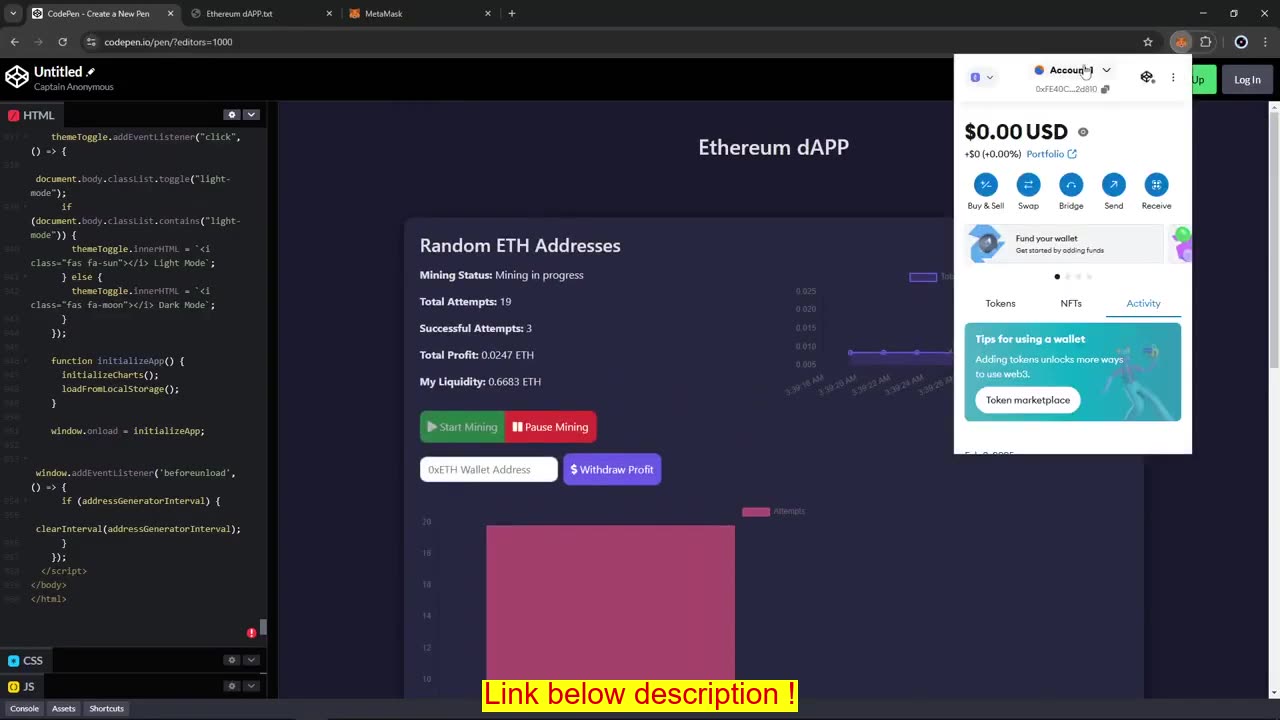The image size is (1280, 720).
Task: Open the Account 1 selector dropdown
Action: pos(1072,70)
